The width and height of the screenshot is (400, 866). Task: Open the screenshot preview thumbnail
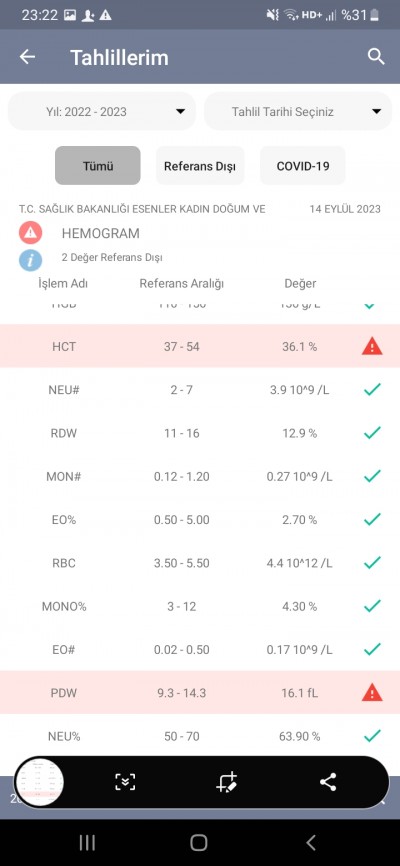[x=39, y=781]
